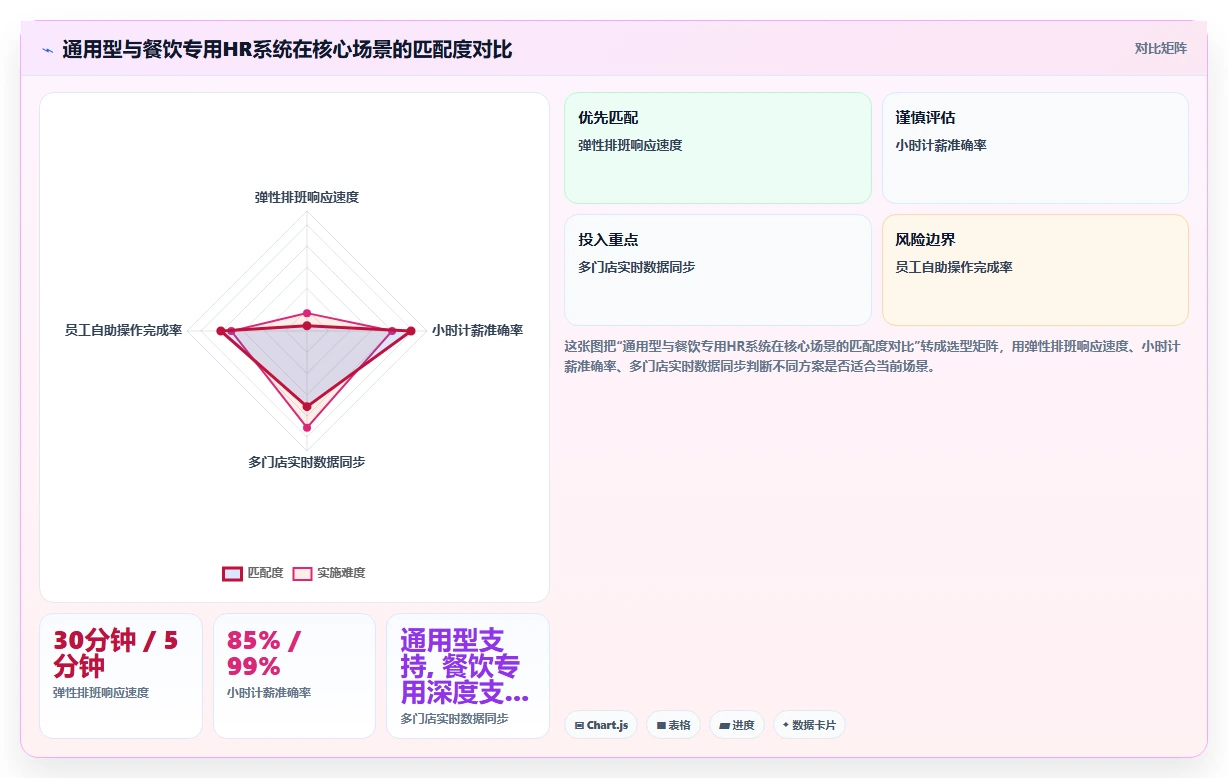This screenshot has width=1228, height=778.
Task: Click the 员工自助操作完成率 radar axis label
Action: (x=123, y=330)
